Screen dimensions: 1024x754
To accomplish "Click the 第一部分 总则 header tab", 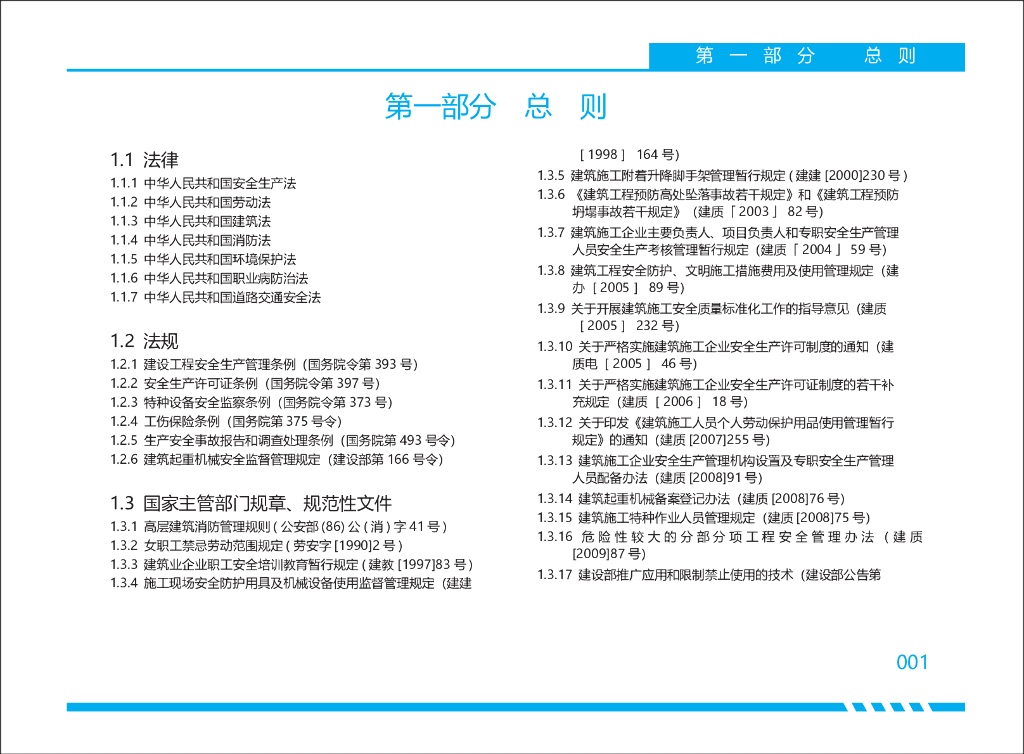I will 806,56.
